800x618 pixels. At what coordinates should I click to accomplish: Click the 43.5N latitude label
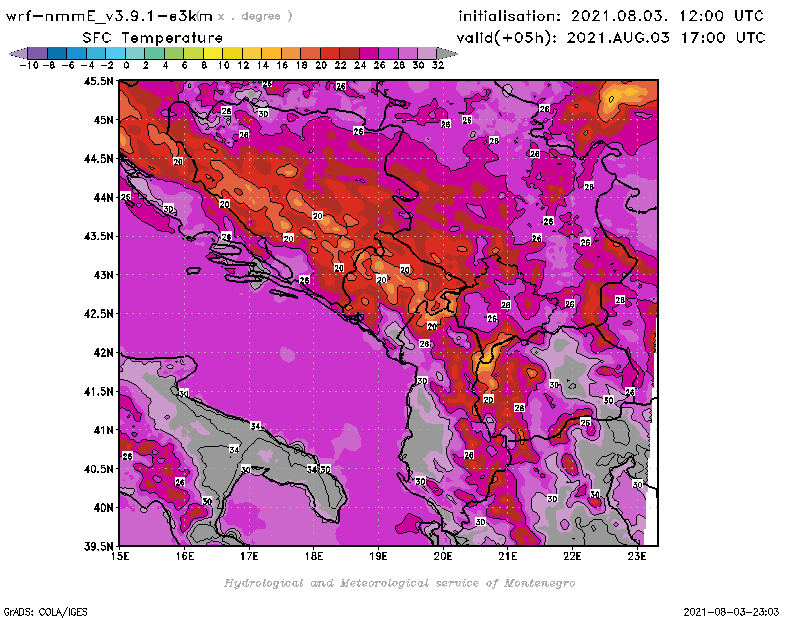click(x=98, y=236)
